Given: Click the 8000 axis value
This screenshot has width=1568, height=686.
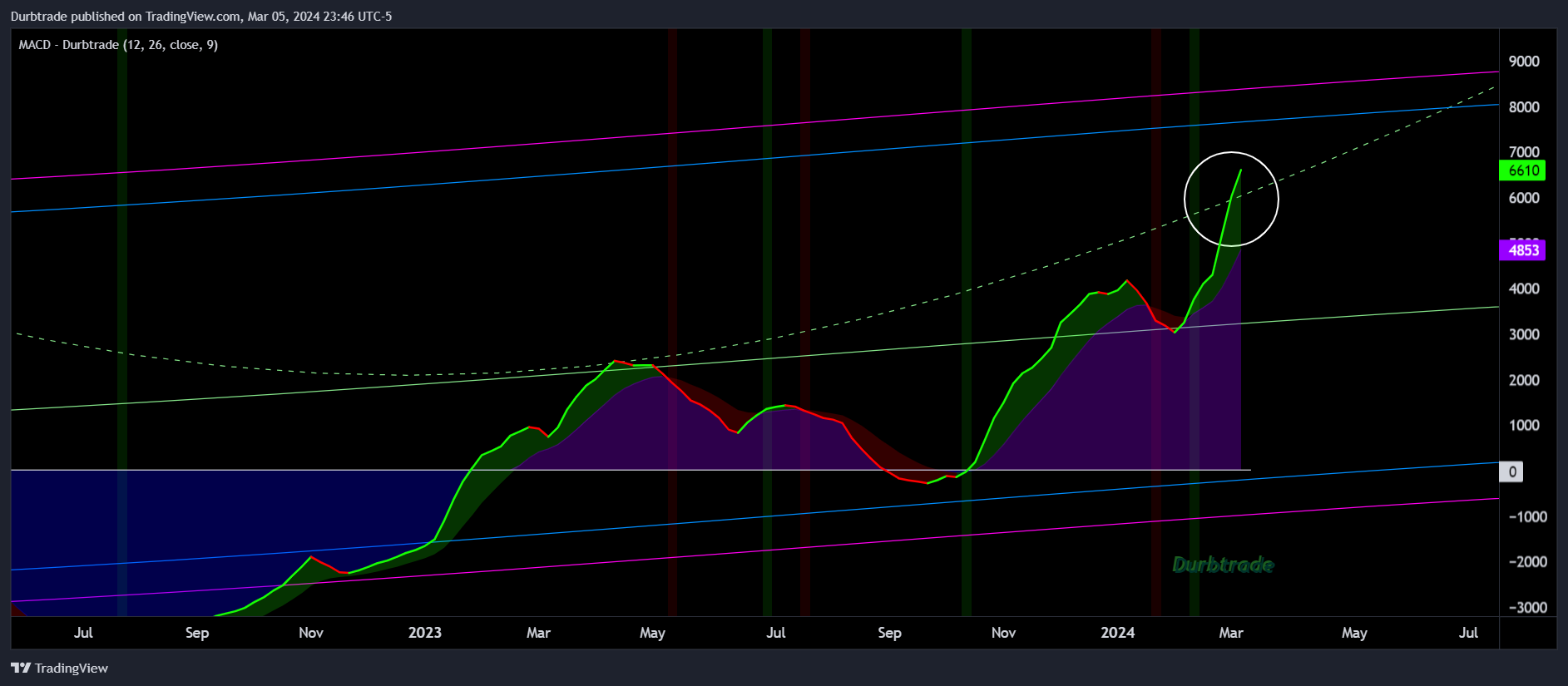Looking at the screenshot, I should 1524,107.
